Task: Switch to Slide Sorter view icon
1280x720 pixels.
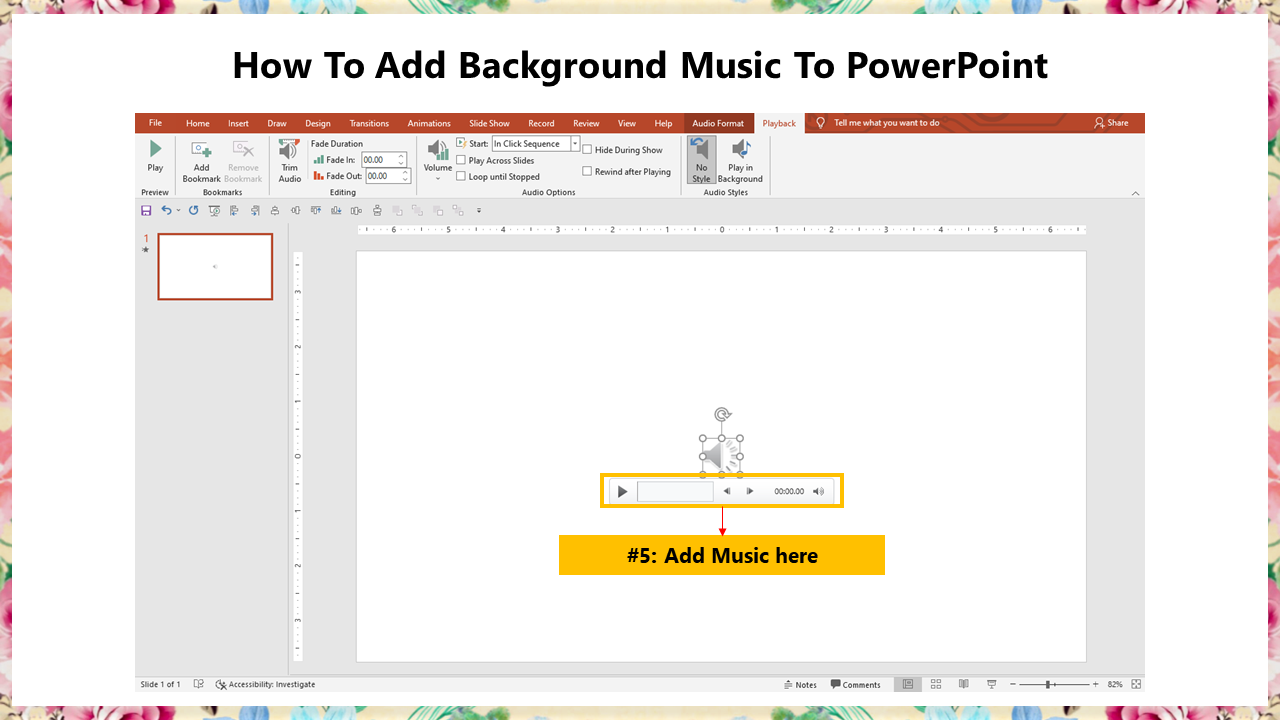Action: point(936,684)
